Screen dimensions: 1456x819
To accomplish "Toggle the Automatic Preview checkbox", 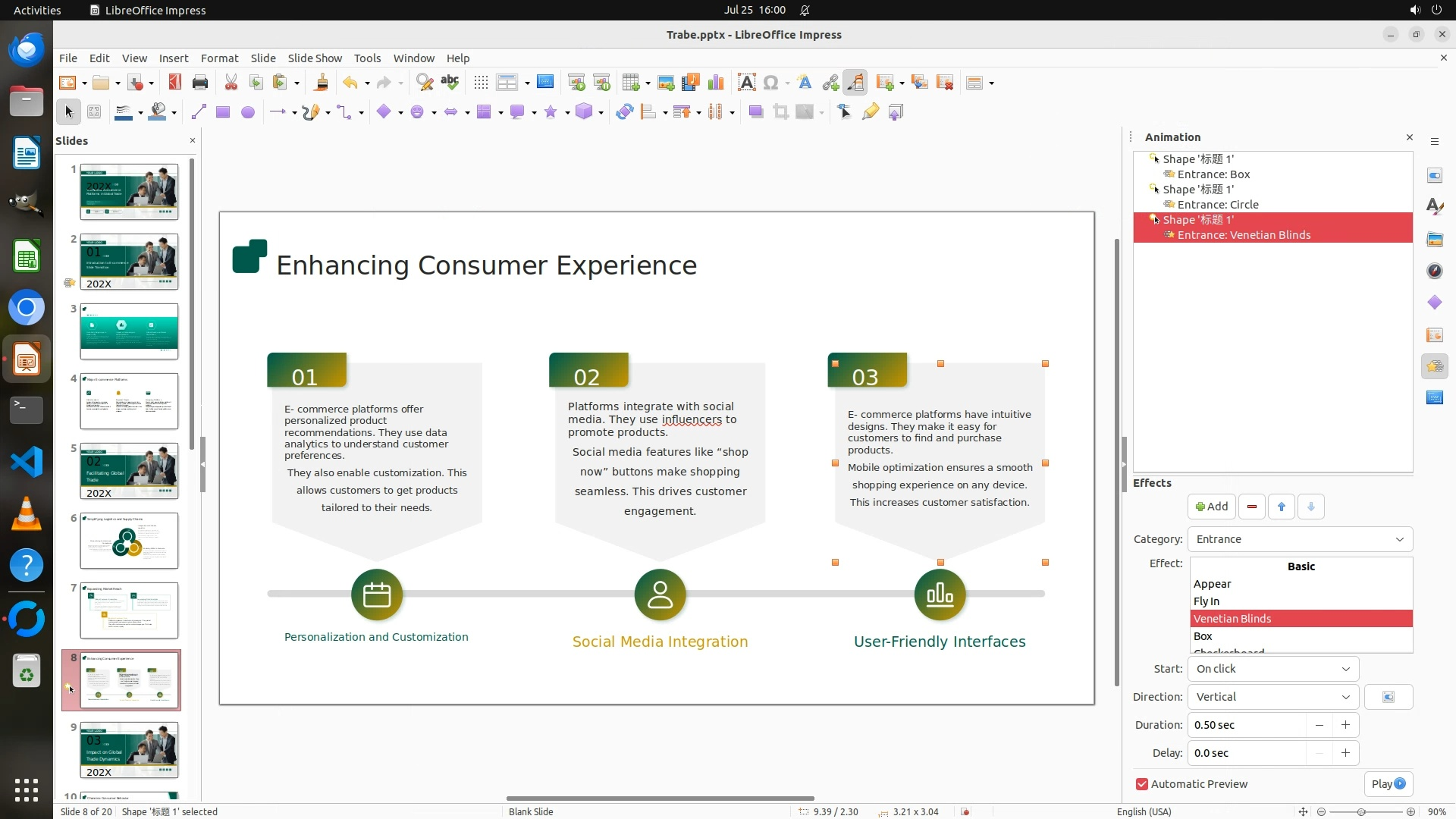I will pyautogui.click(x=1142, y=784).
